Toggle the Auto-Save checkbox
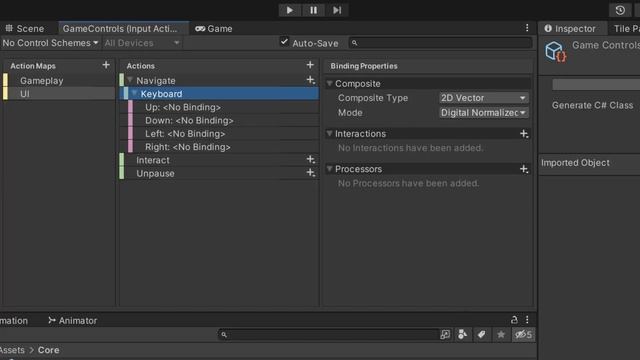 coord(284,42)
